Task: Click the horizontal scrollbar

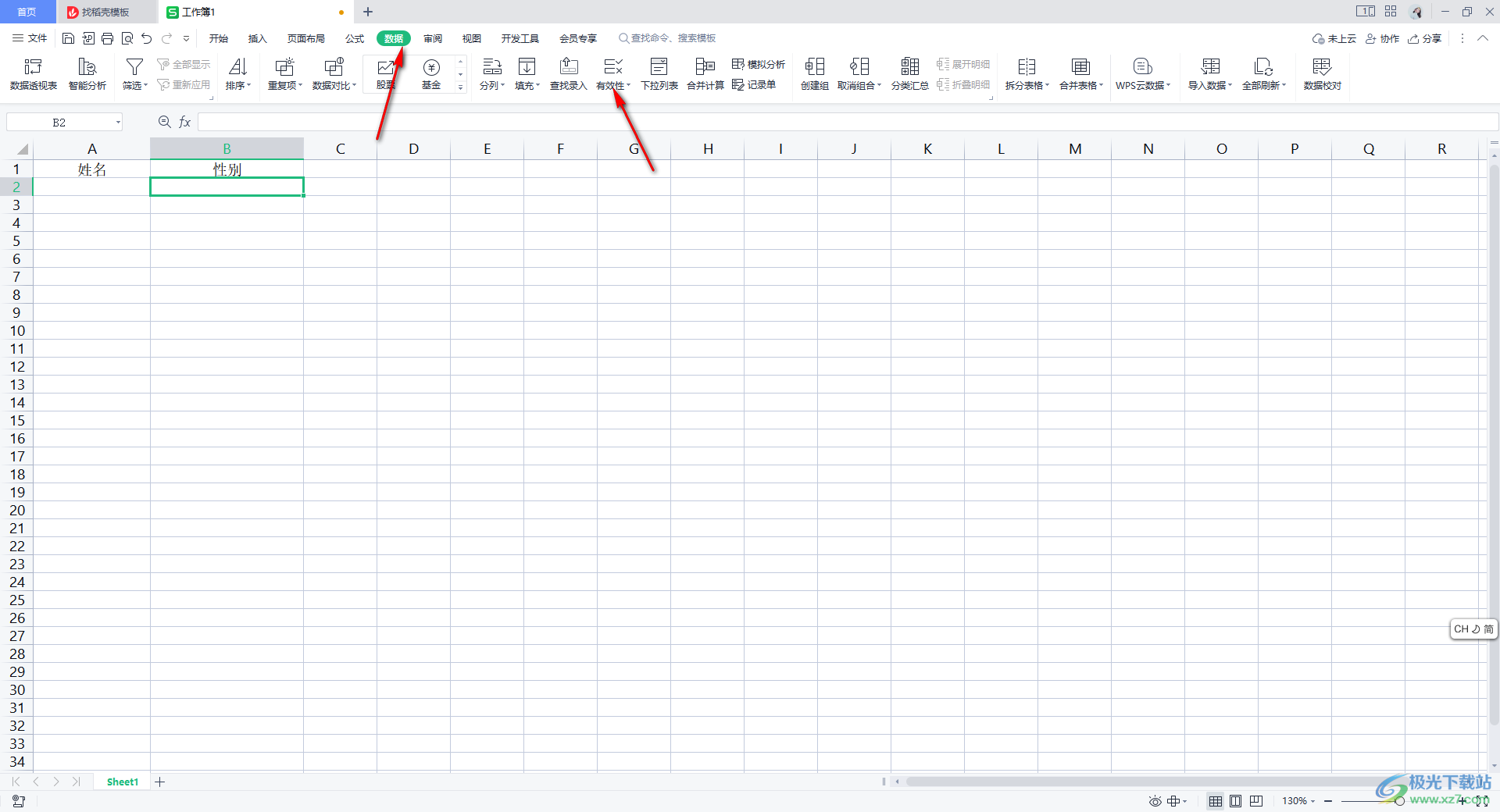Action: (1156, 782)
